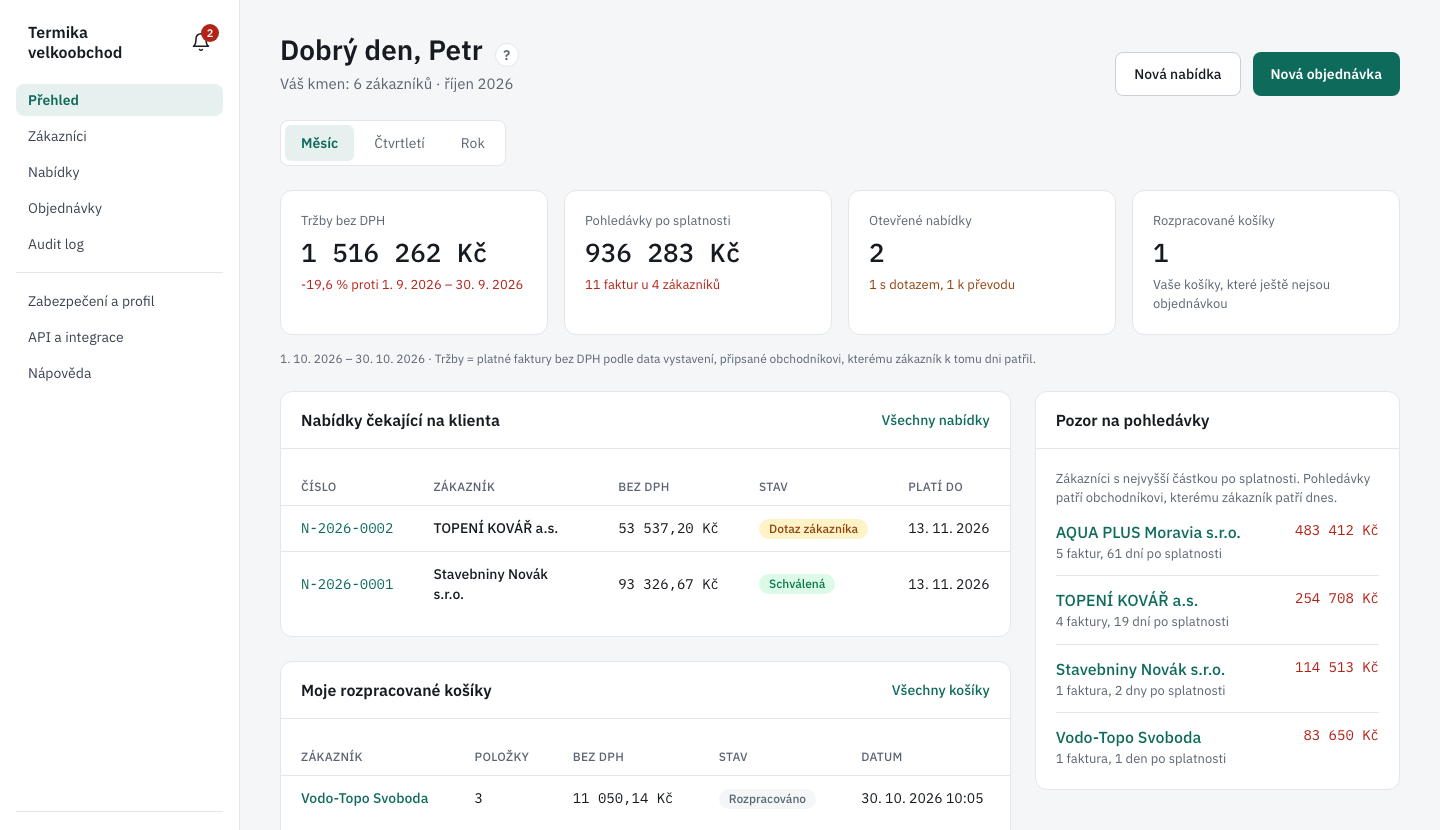This screenshot has height=830, width=1440.
Task: Click the Termika velkoobchod logo text
Action: pos(75,43)
